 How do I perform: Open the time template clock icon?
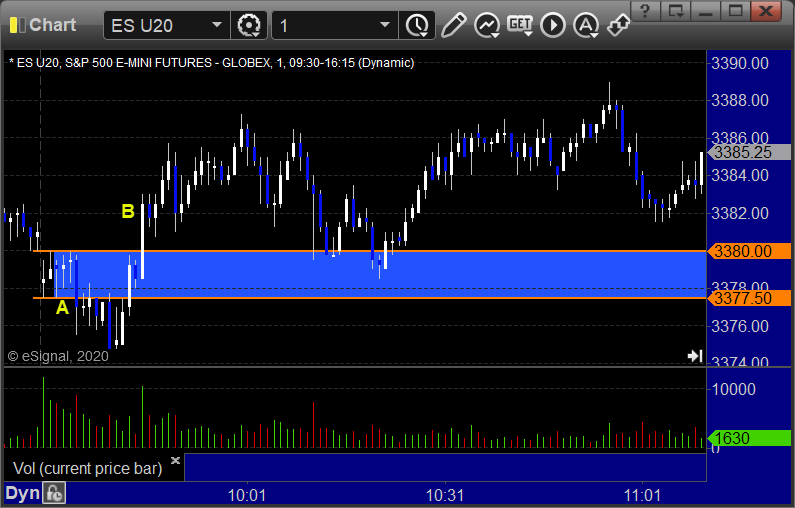pyautogui.click(x=417, y=25)
